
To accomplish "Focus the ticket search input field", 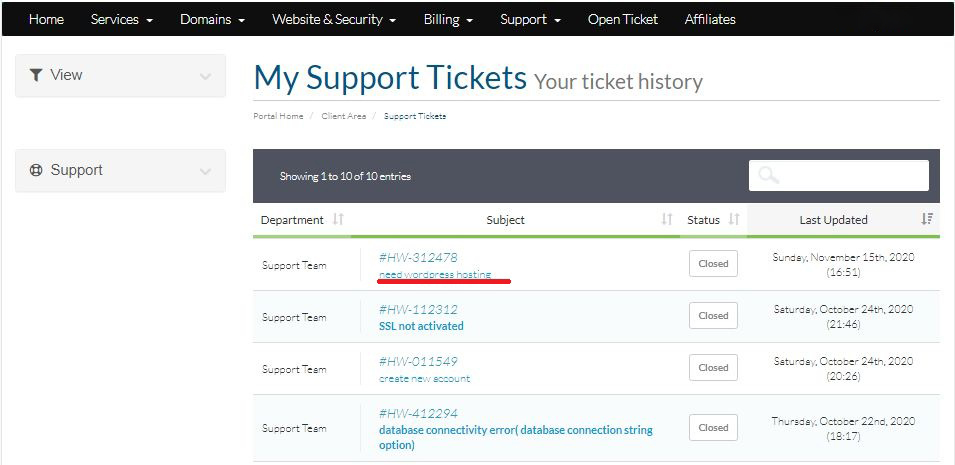I will pos(850,175).
